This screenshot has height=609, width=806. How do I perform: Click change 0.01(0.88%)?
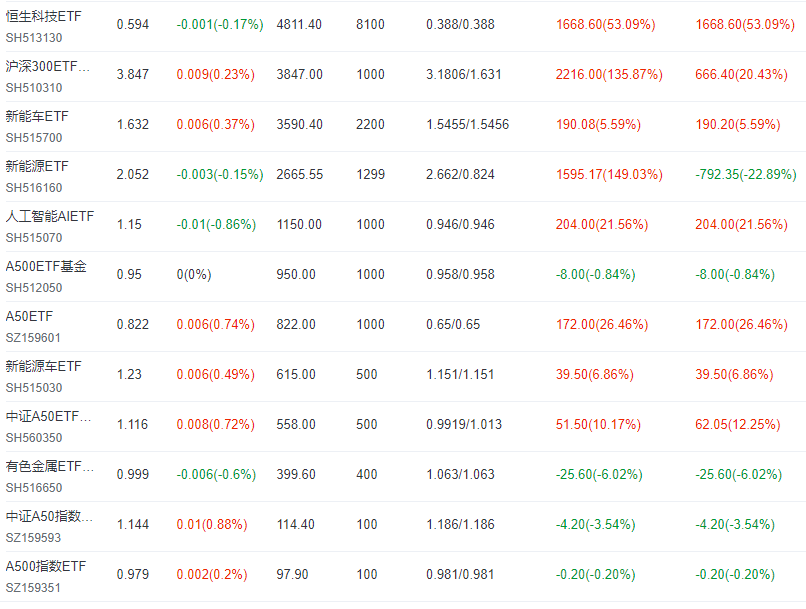(212, 525)
